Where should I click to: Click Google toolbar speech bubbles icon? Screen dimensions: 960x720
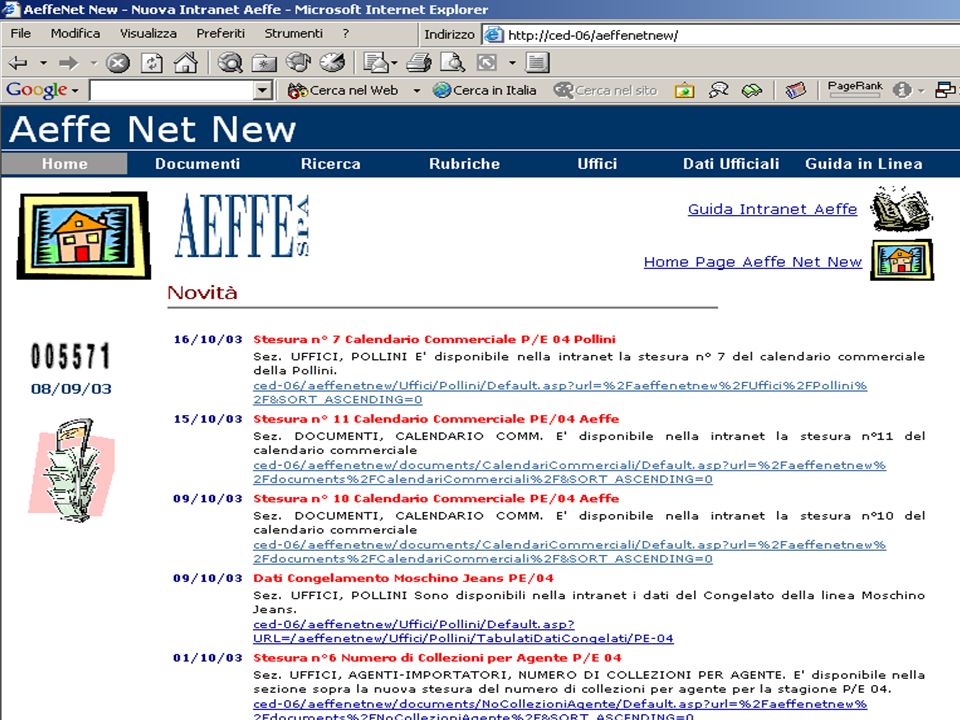pos(718,91)
